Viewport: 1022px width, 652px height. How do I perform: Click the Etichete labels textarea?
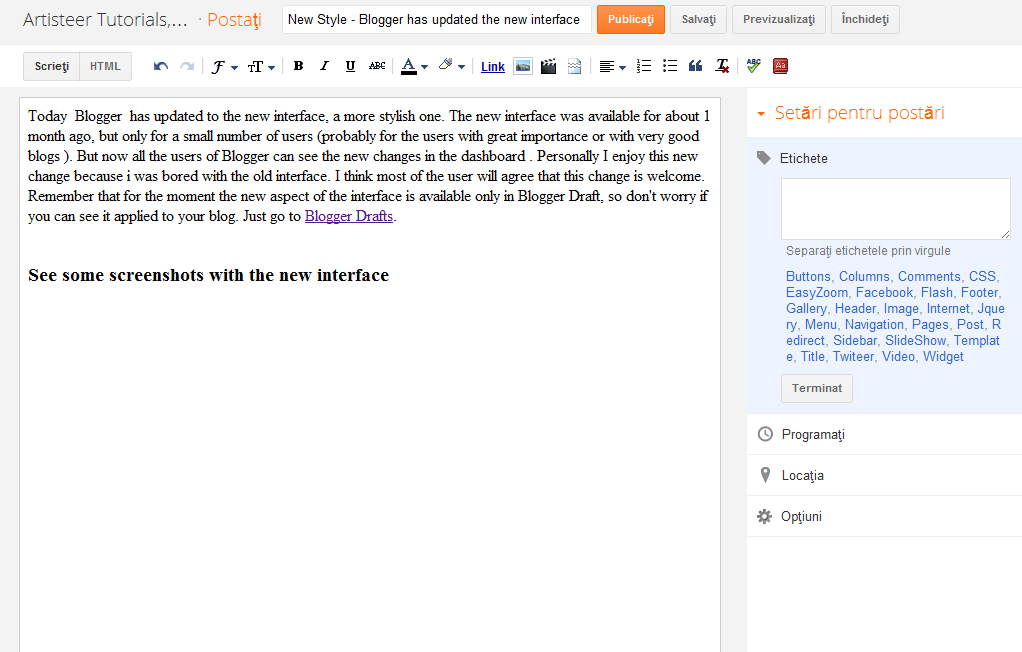tap(896, 209)
